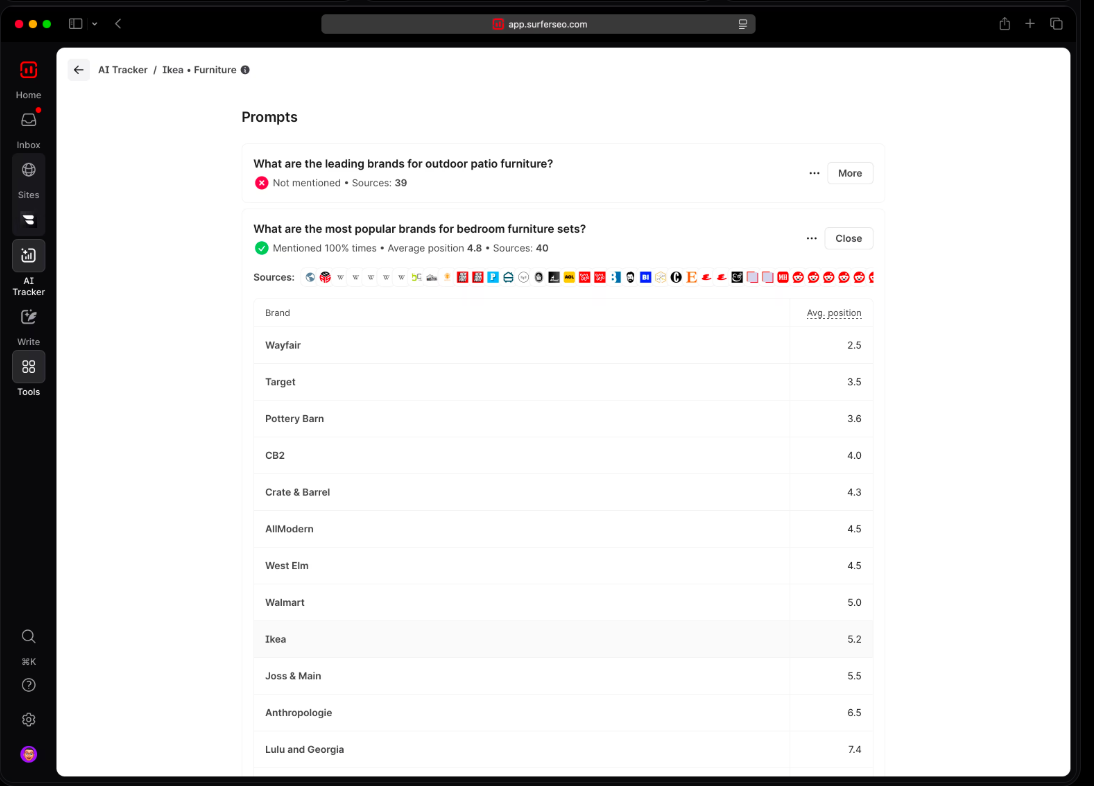The width and height of the screenshot is (1094, 786).
Task: Open the Tools grid icon
Action: [28, 367]
